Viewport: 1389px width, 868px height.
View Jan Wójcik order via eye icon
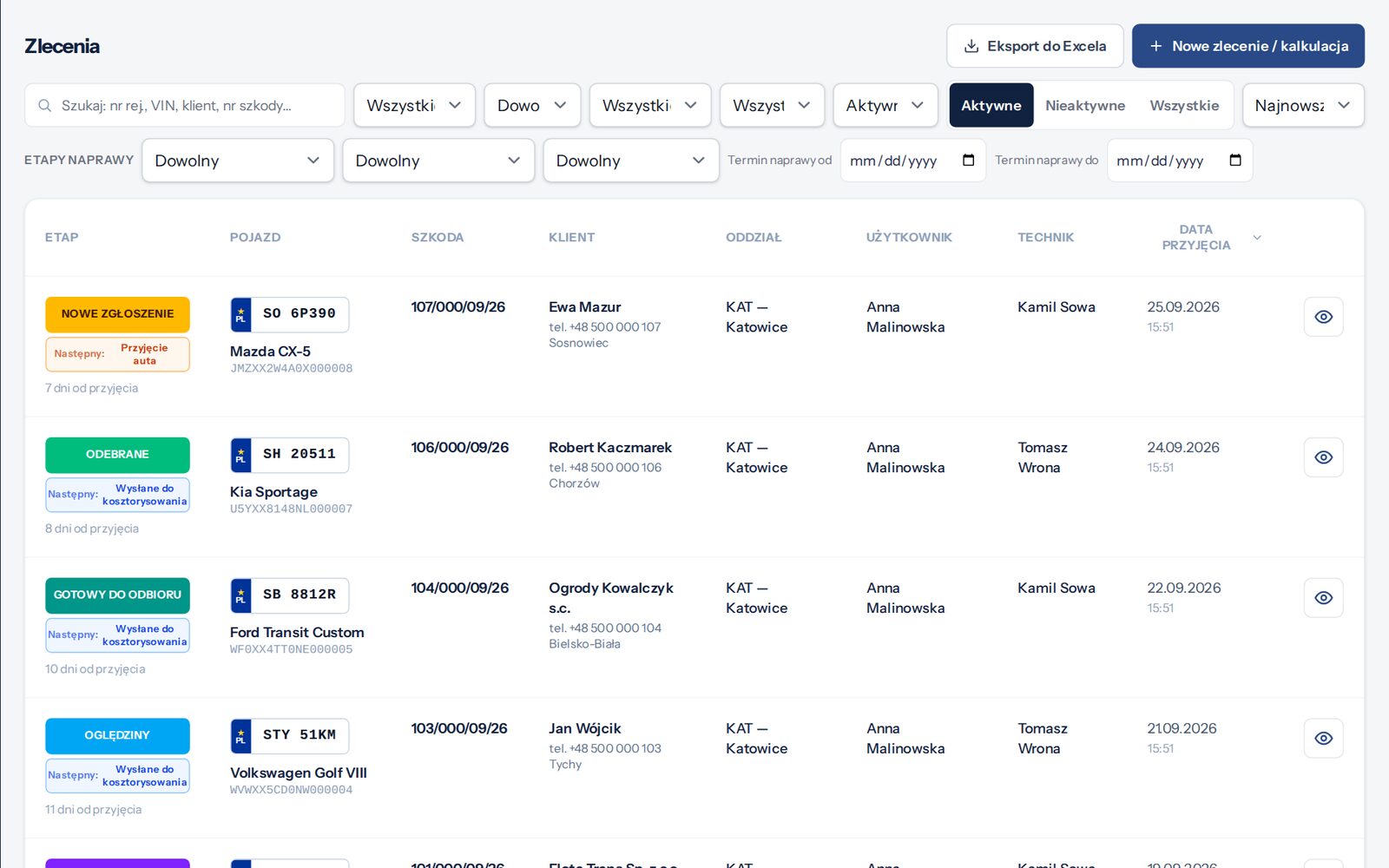1323,739
